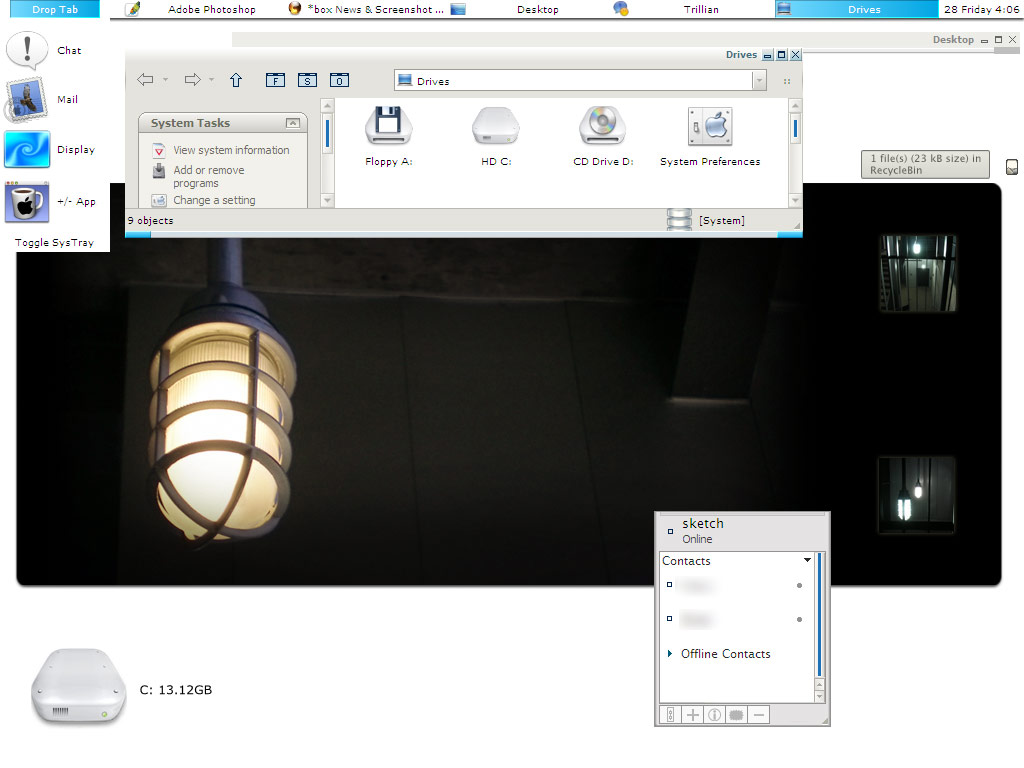This screenshot has height=768, width=1024.
Task: Click the S toolbar button in Drives
Action: point(307,80)
